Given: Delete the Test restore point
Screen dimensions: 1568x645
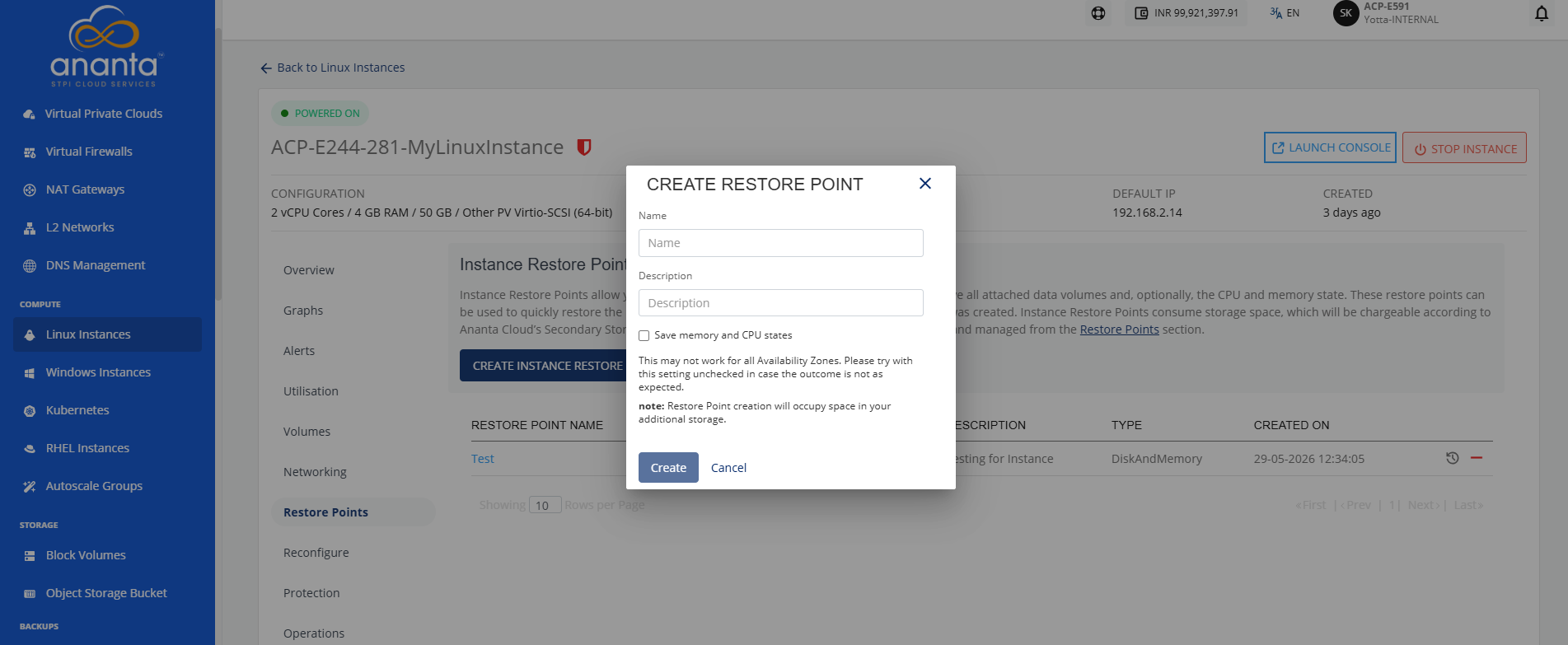Looking at the screenshot, I should (1477, 458).
